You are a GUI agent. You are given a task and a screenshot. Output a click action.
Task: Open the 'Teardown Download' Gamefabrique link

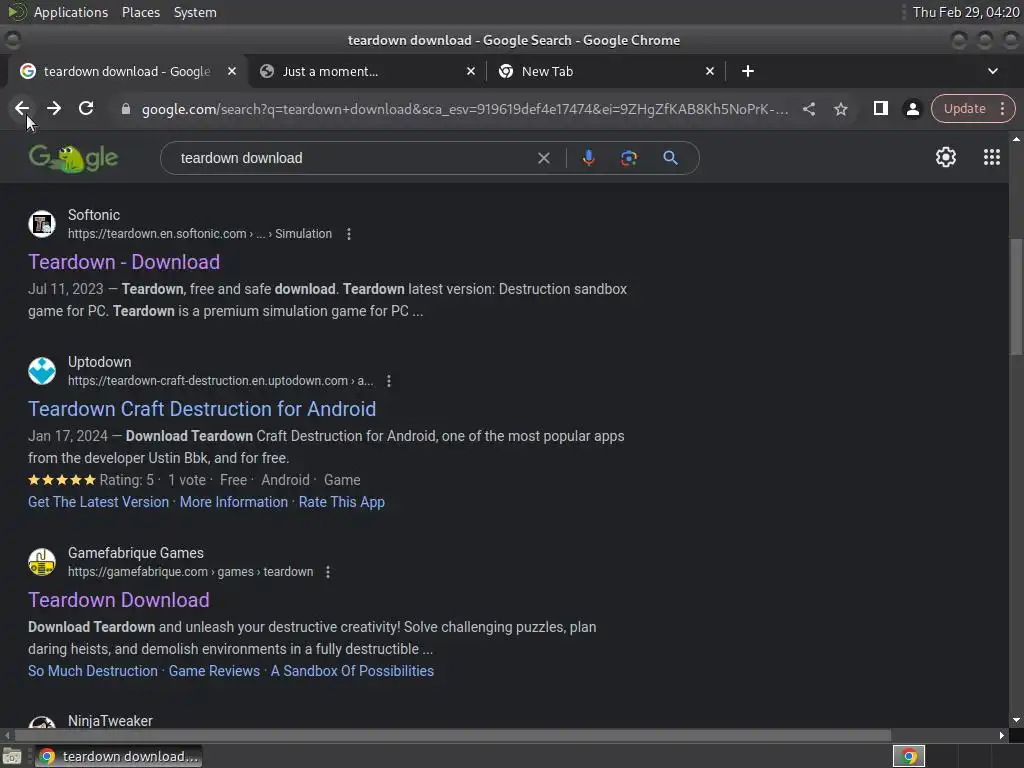[119, 600]
